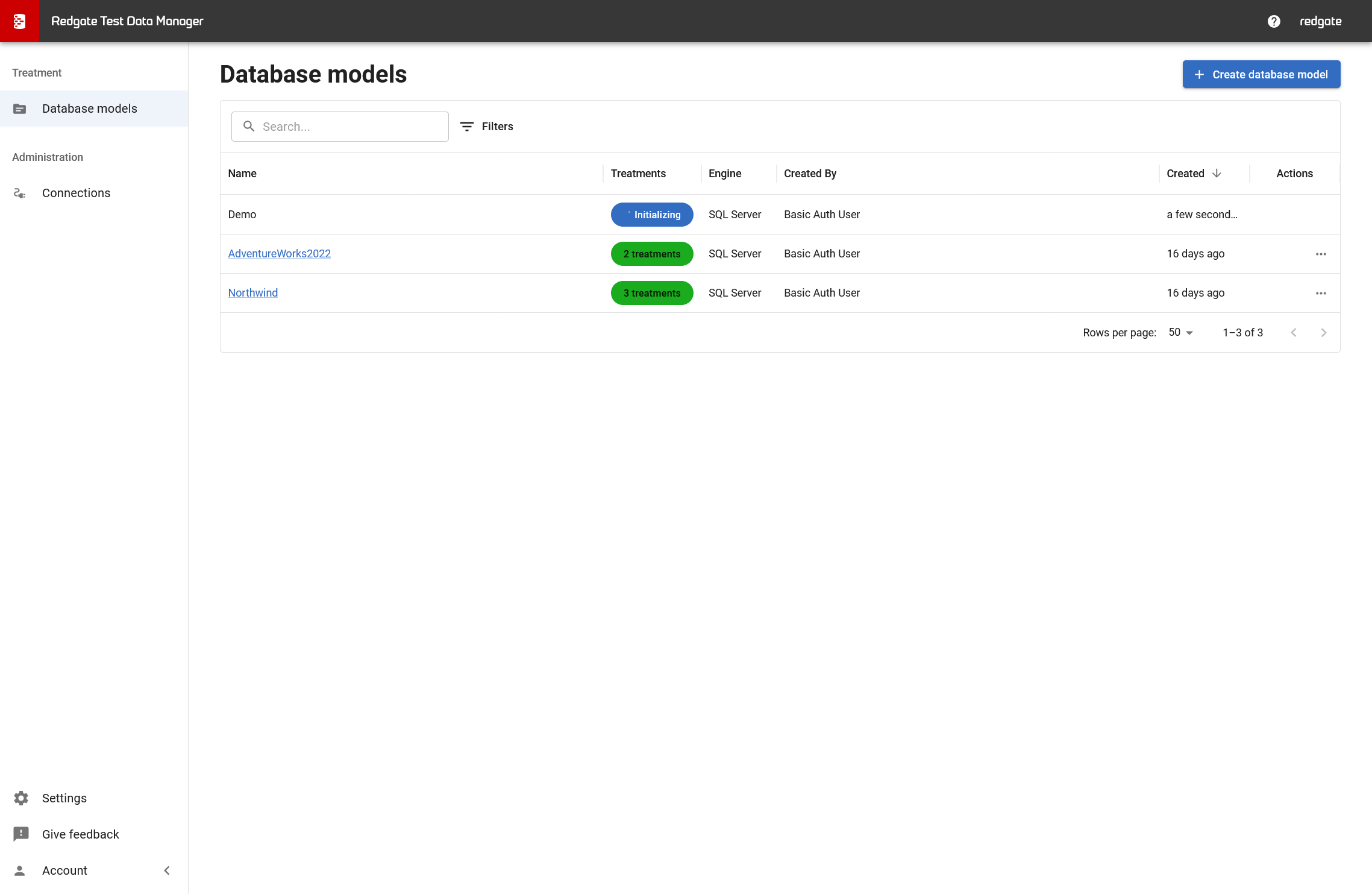1372x894 pixels.
Task: Open actions menu for AdventureWorks2022 row
Action: pos(1321,254)
